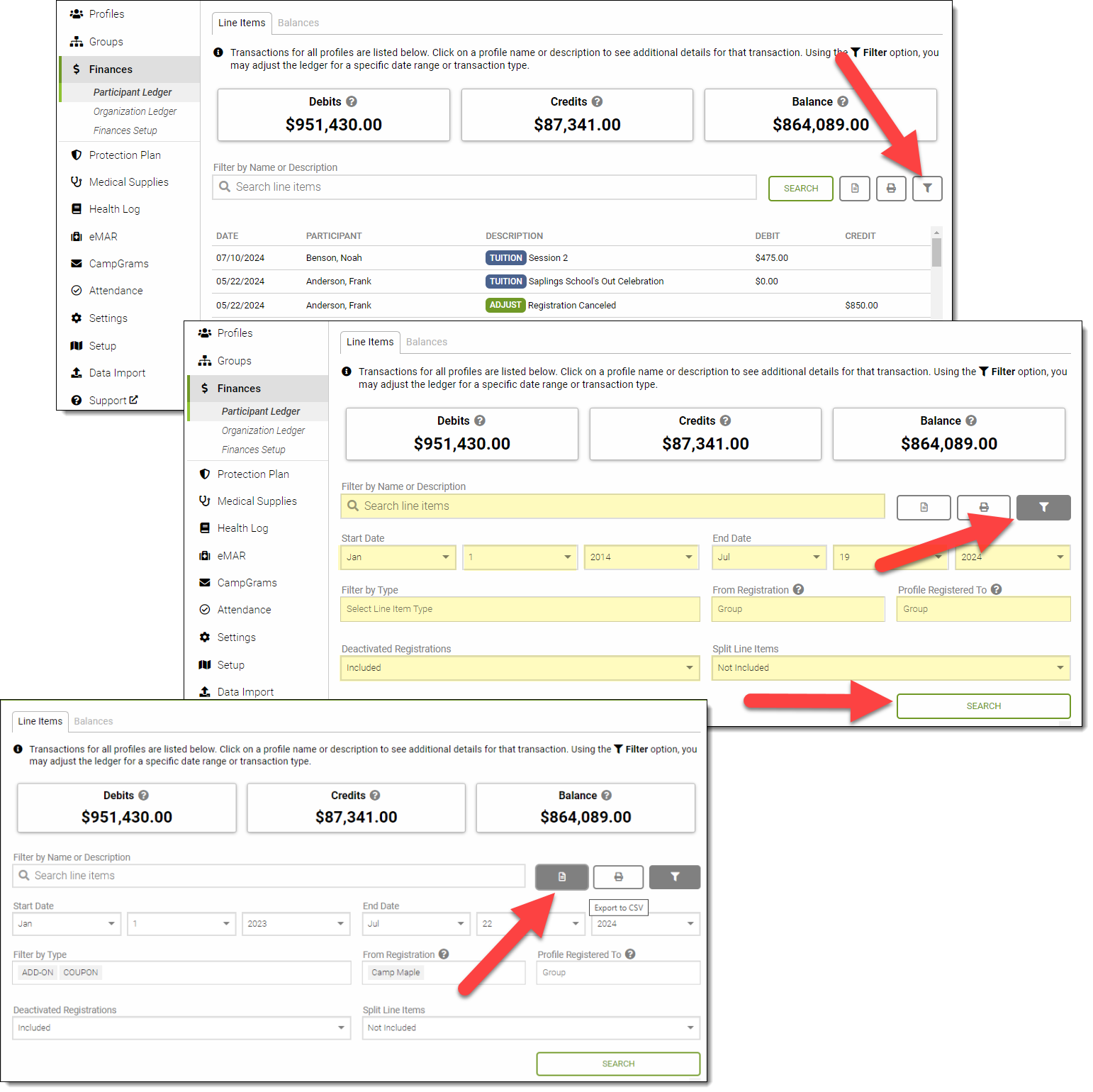This screenshot has height=1092, width=1093.
Task: Click the SEARCH button beside the export icon
Action: 800,189
